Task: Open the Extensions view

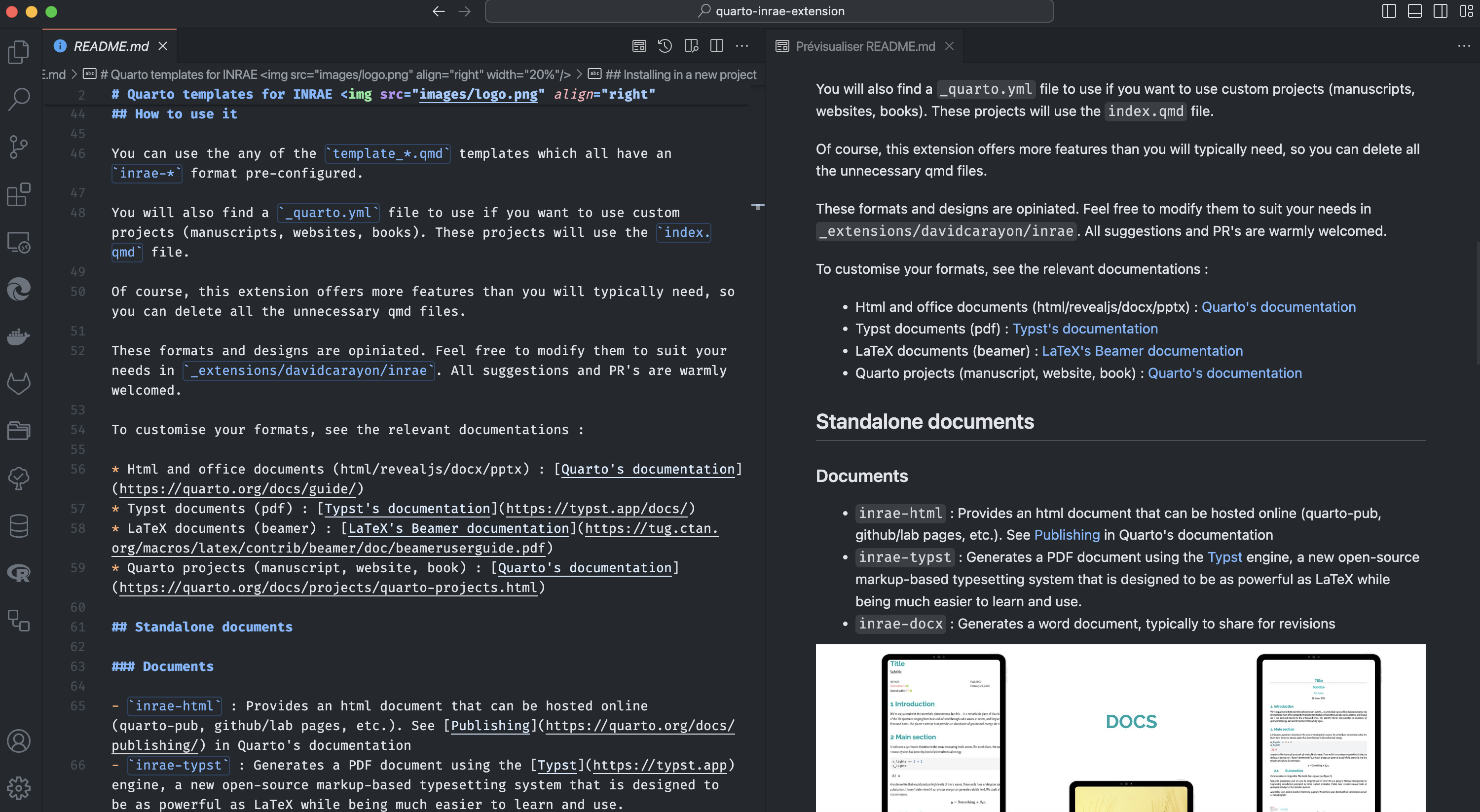Action: (x=18, y=195)
